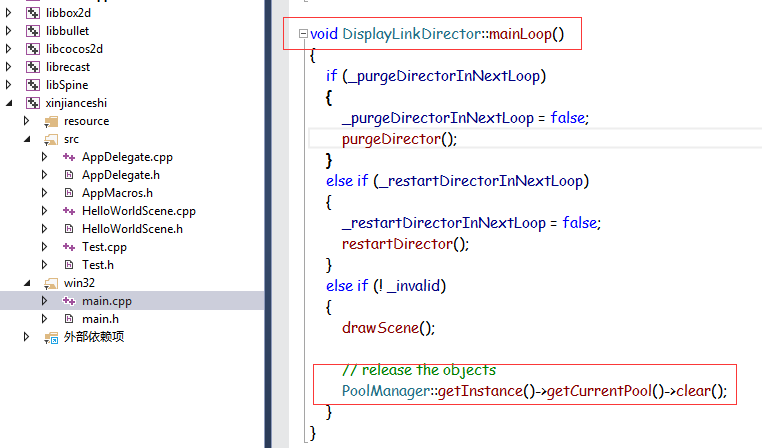
Task: Click the resource folder icon
Action: [51, 121]
